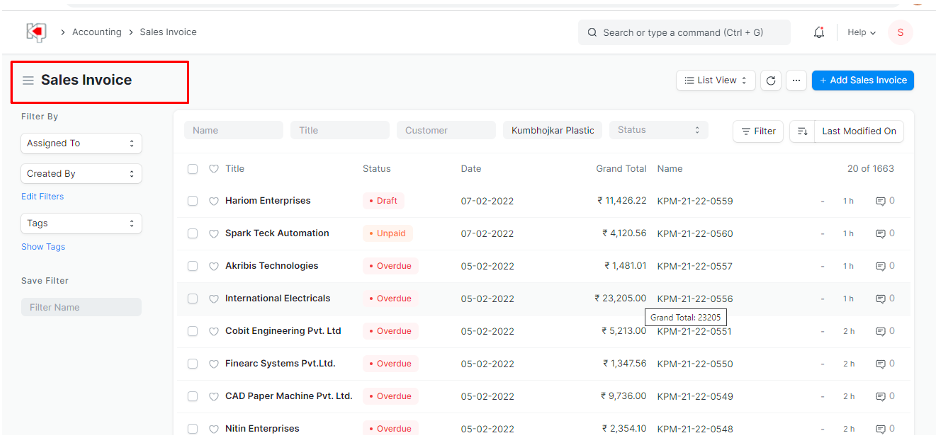Image resolution: width=937 pixels, height=435 pixels.
Task: Open the Status filter dropdown
Action: point(658,130)
